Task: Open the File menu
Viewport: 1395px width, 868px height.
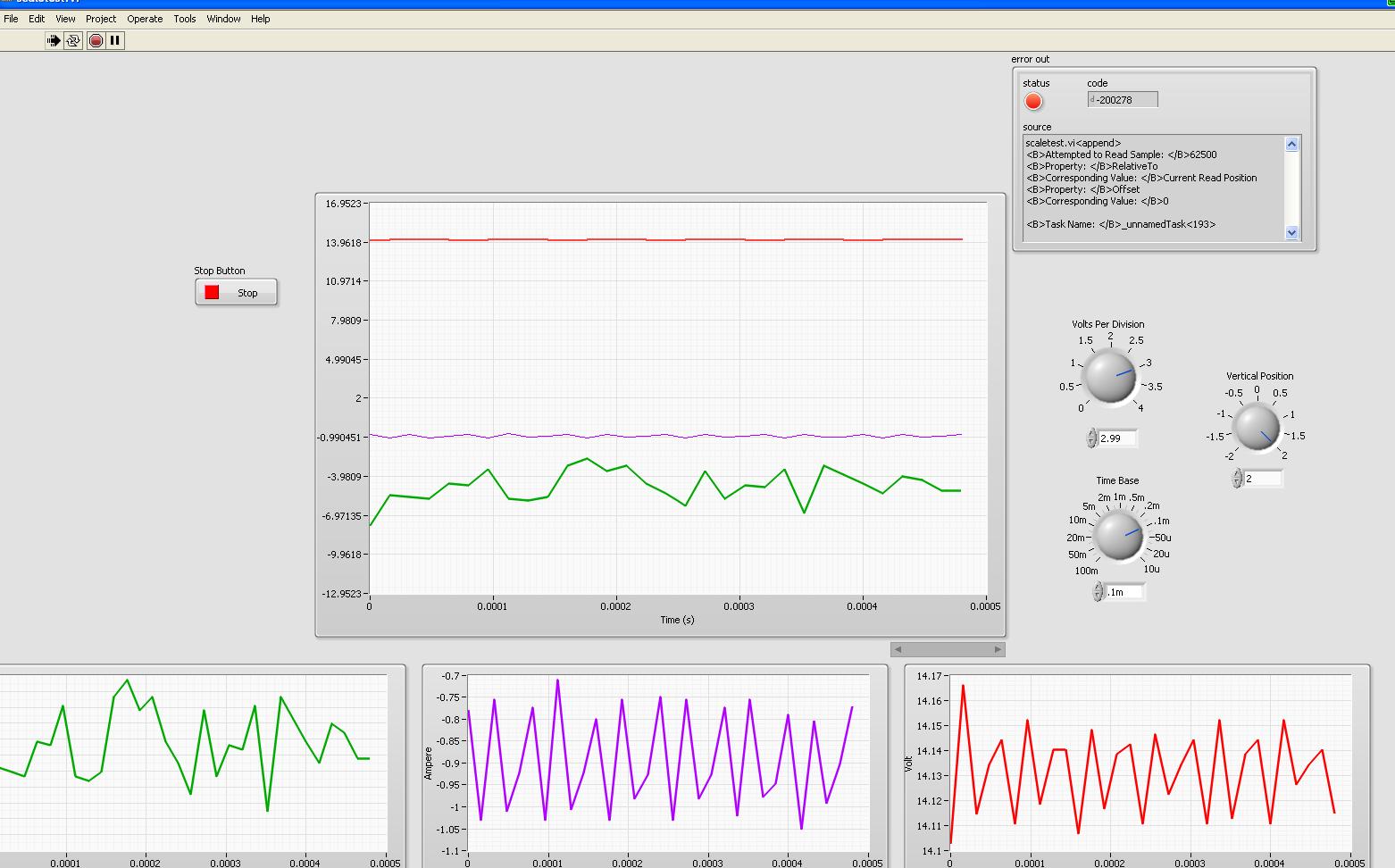Action: coord(11,19)
